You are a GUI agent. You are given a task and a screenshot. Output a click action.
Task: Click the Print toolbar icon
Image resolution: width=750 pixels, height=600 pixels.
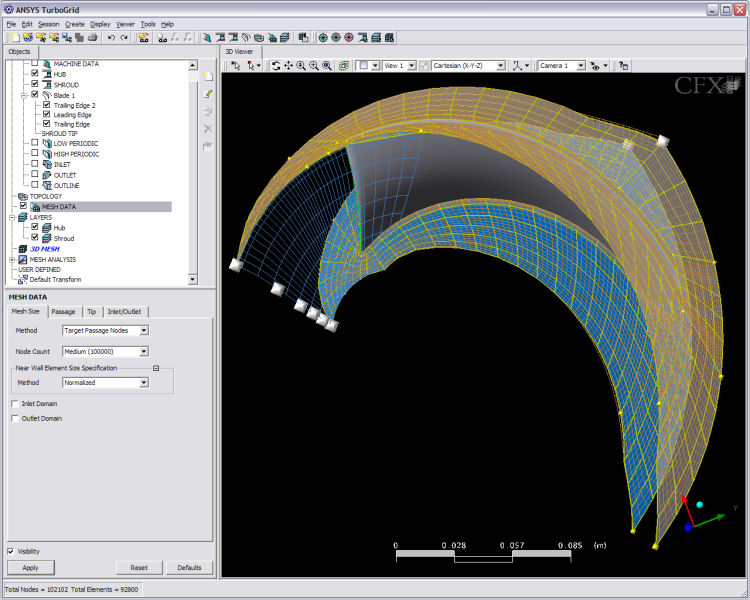coord(93,38)
